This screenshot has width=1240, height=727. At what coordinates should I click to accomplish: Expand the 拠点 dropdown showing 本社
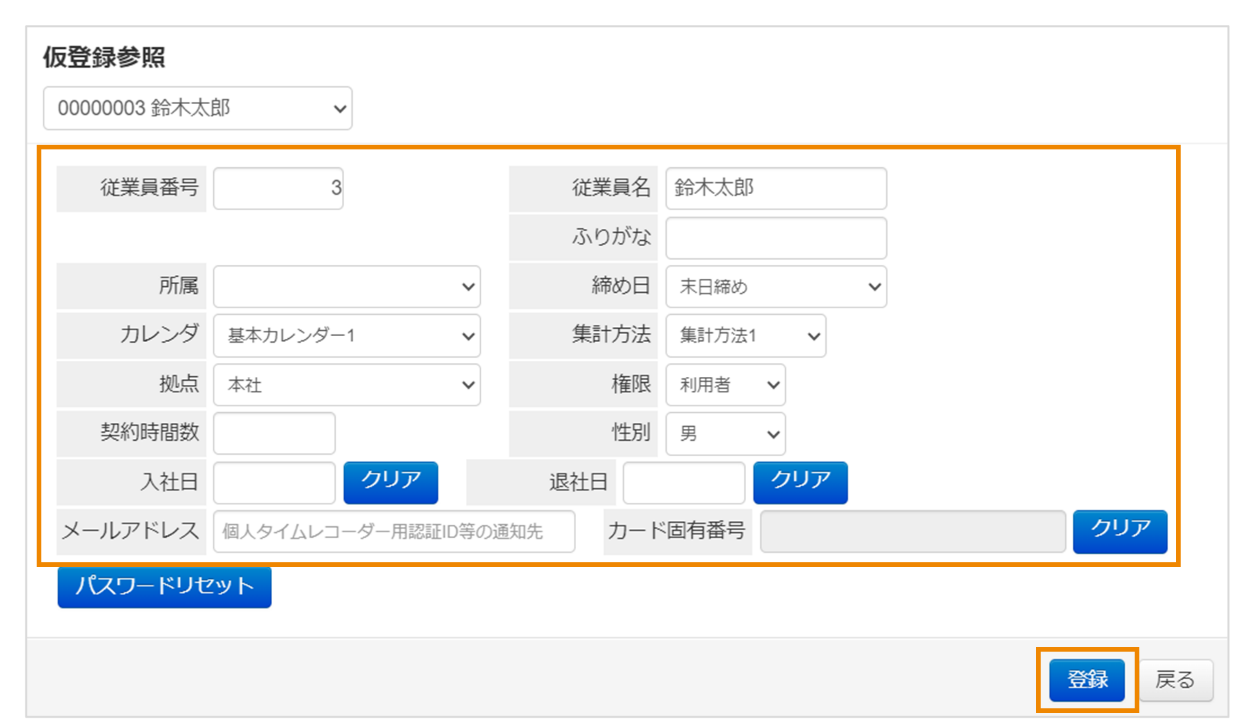click(346, 384)
